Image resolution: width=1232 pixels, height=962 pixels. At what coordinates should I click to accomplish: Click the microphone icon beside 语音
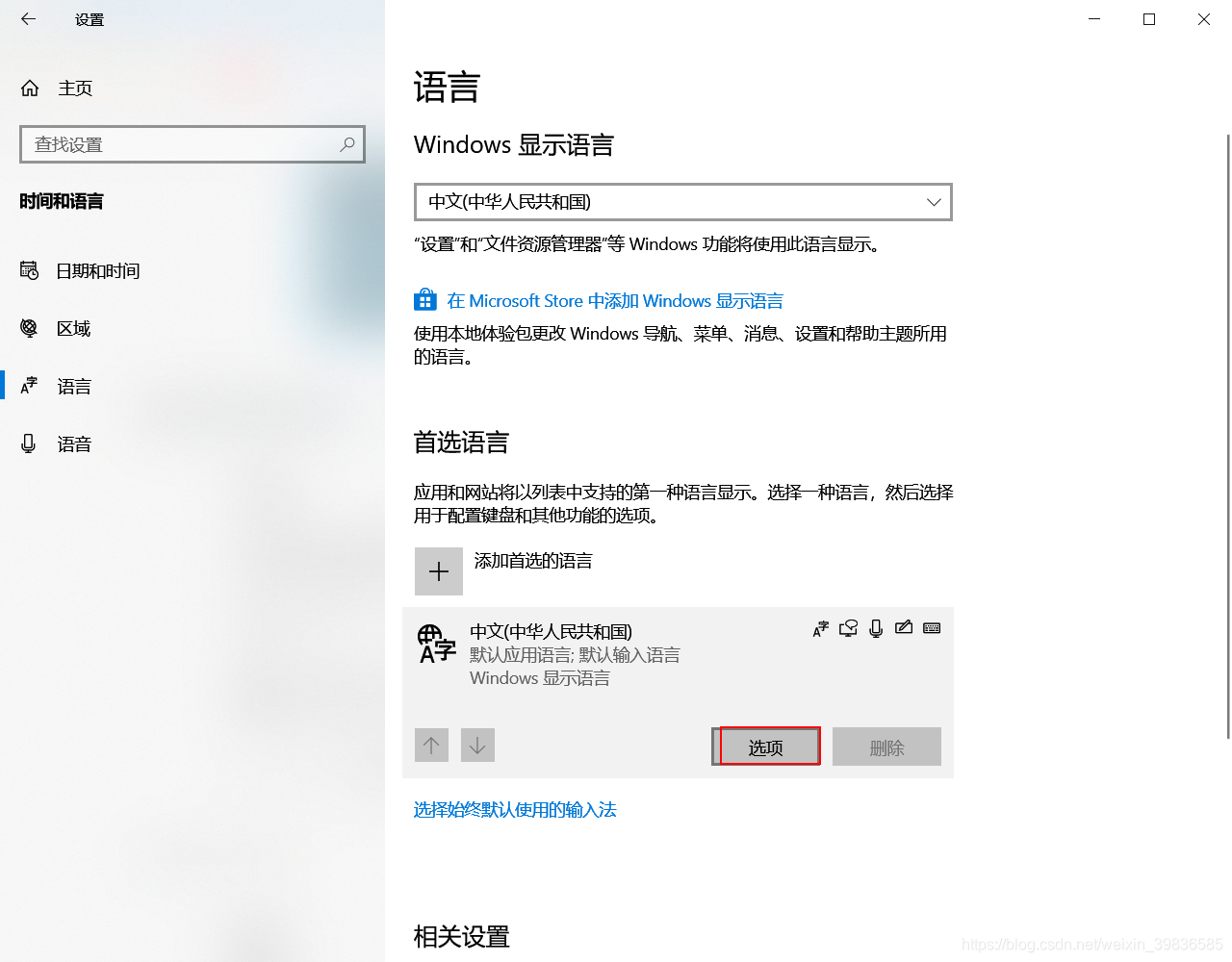(29, 443)
